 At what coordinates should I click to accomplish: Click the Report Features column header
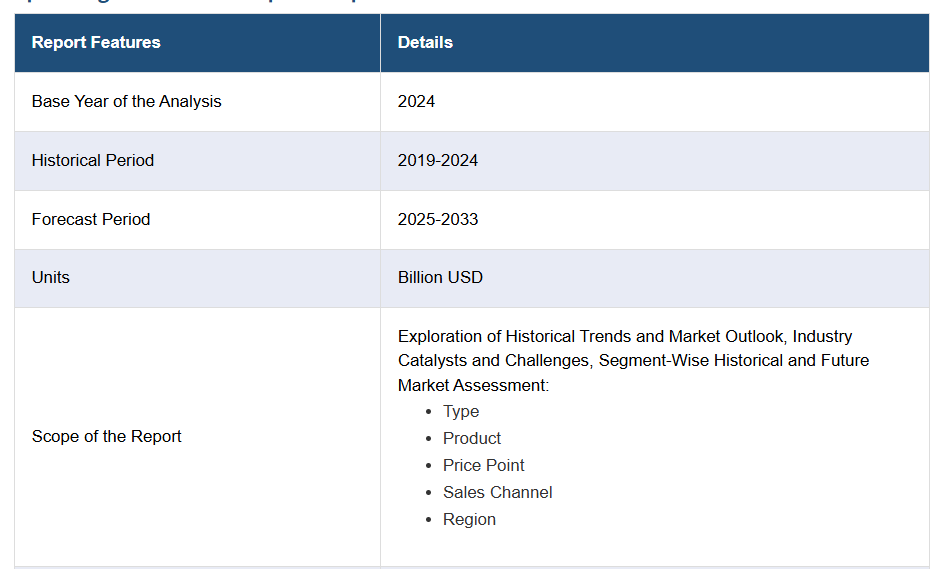point(96,42)
